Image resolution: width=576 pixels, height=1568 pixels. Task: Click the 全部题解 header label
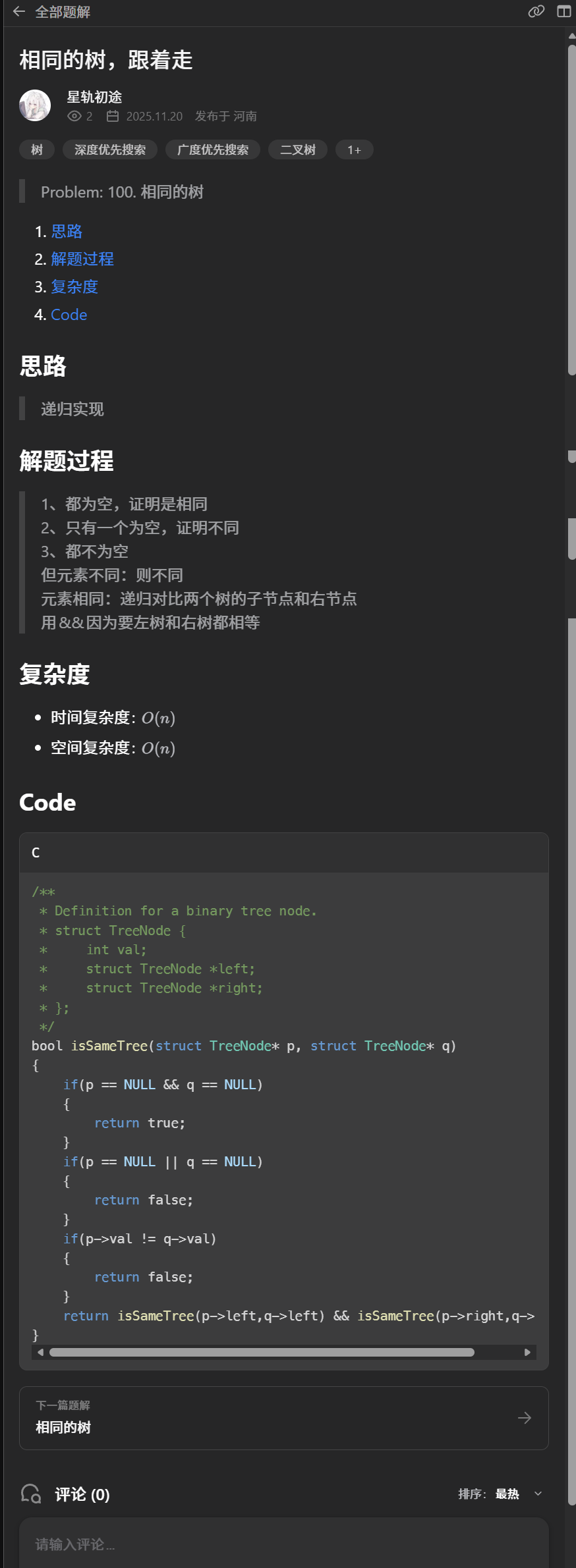click(x=63, y=11)
